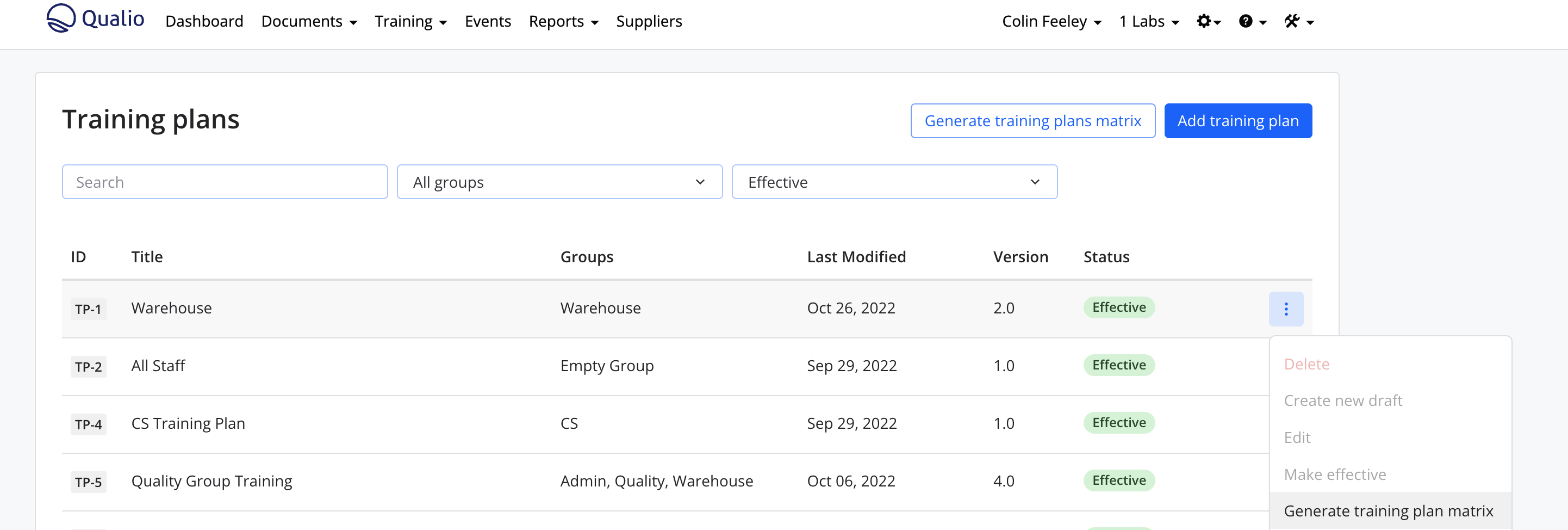Click the Add training plan button
1568x530 pixels.
pyautogui.click(x=1237, y=121)
